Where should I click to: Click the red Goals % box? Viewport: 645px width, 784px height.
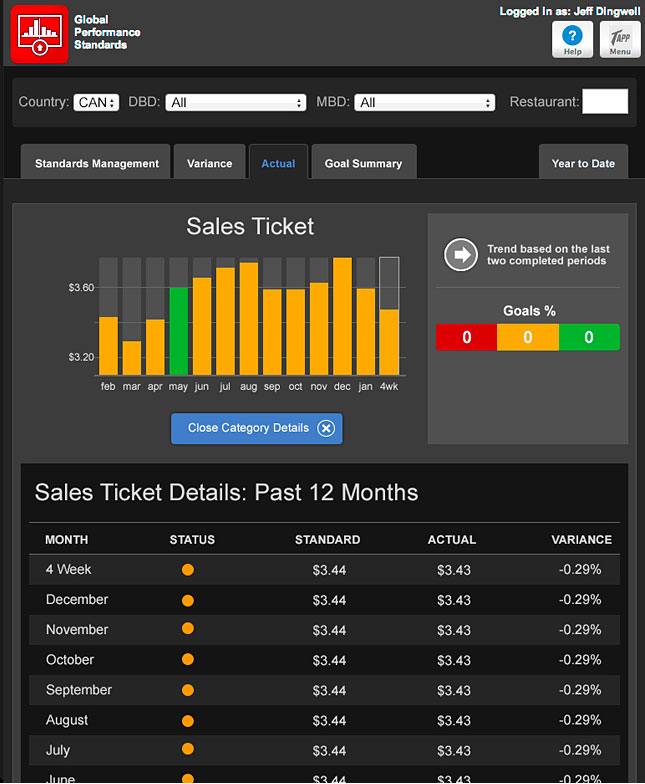(466, 338)
